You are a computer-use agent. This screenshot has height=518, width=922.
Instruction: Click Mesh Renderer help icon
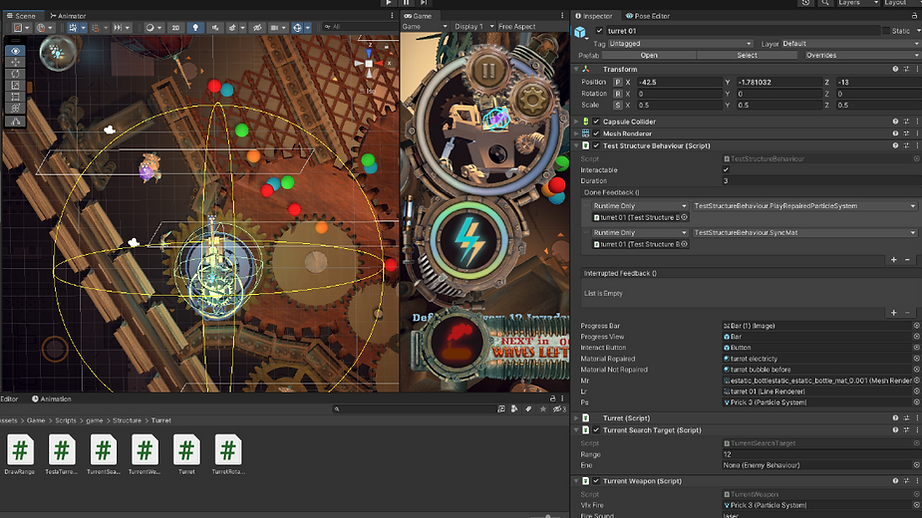(x=895, y=133)
